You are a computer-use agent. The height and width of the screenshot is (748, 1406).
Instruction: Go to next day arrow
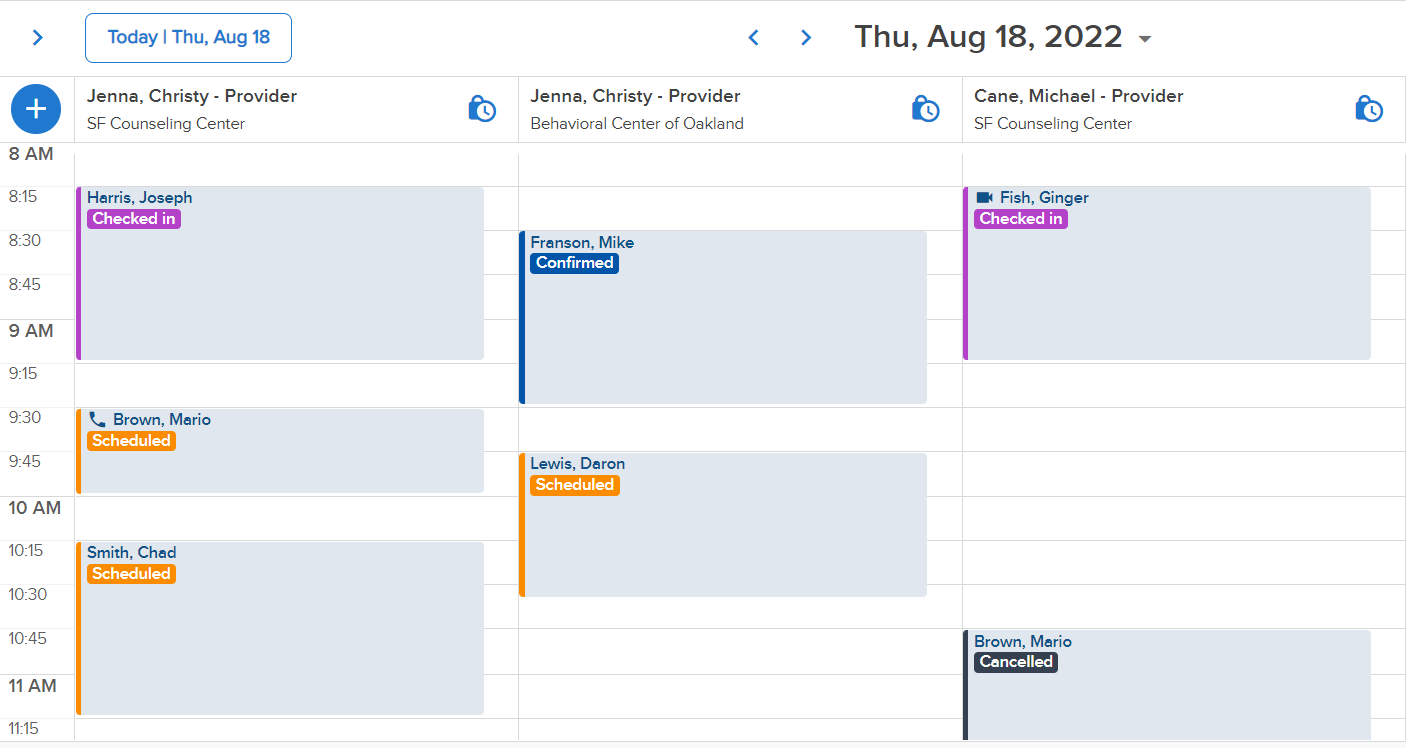click(x=806, y=38)
